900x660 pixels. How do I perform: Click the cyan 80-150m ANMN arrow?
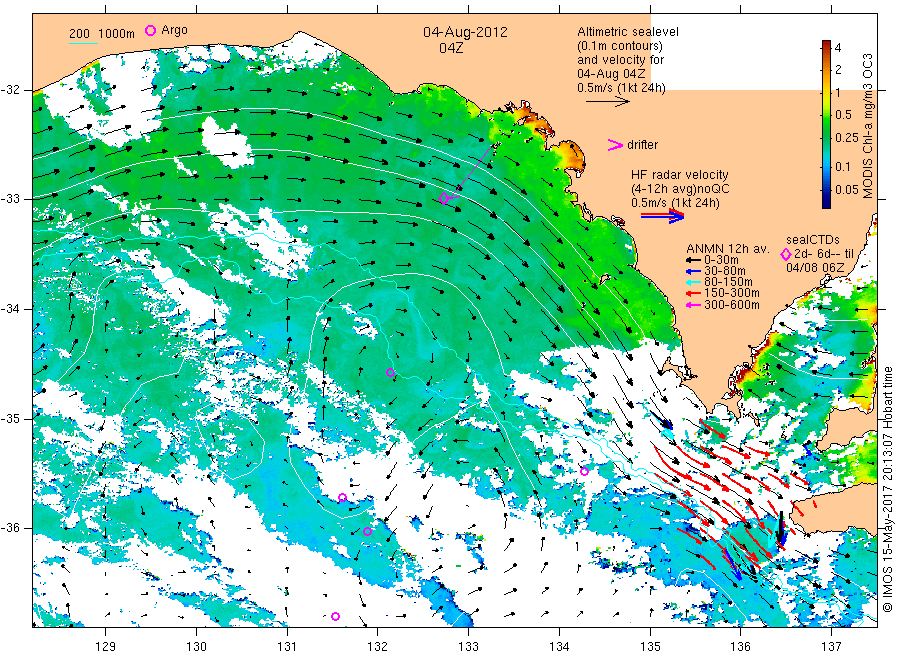(x=694, y=282)
